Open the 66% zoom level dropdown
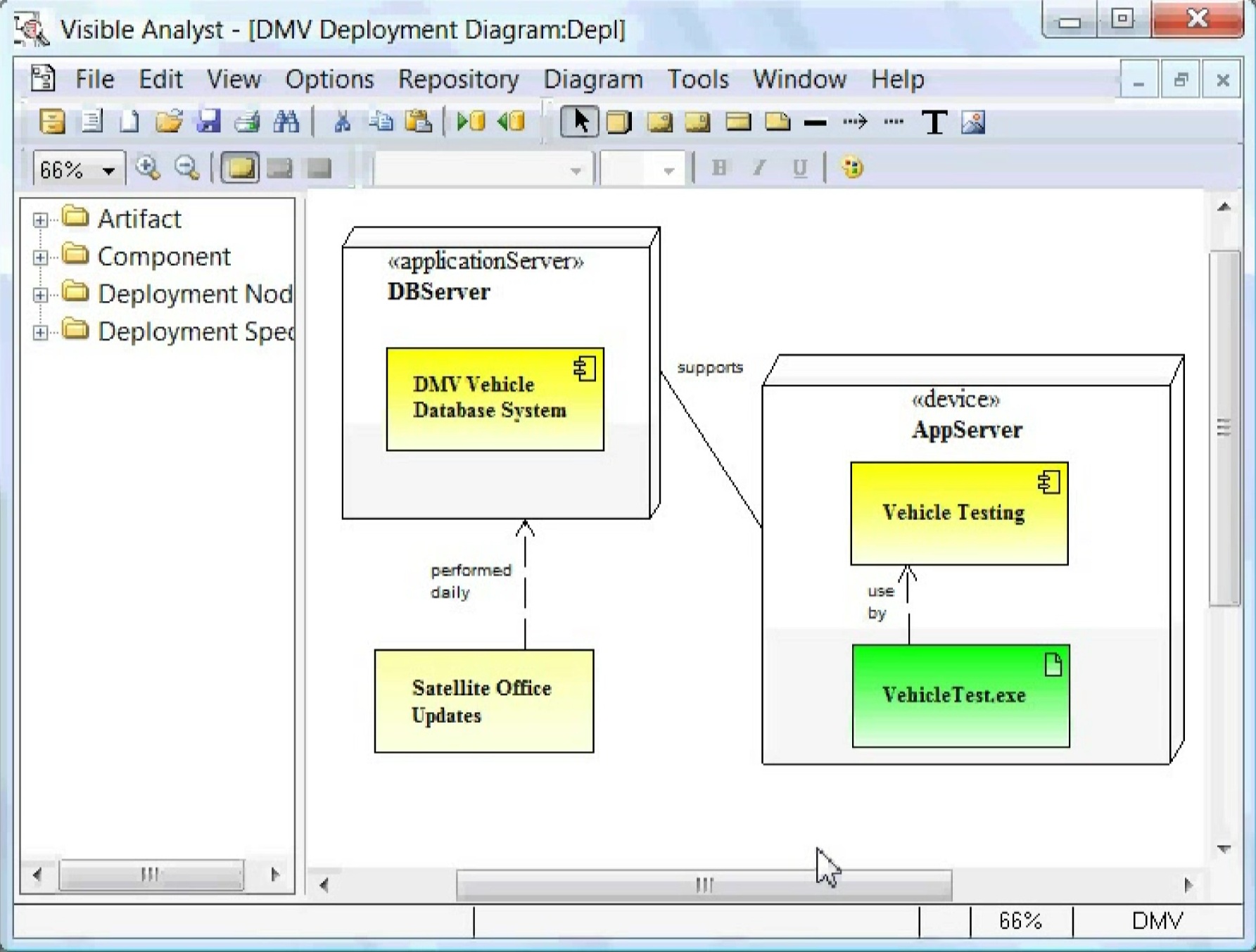The height and width of the screenshot is (952, 1256). pos(108,170)
